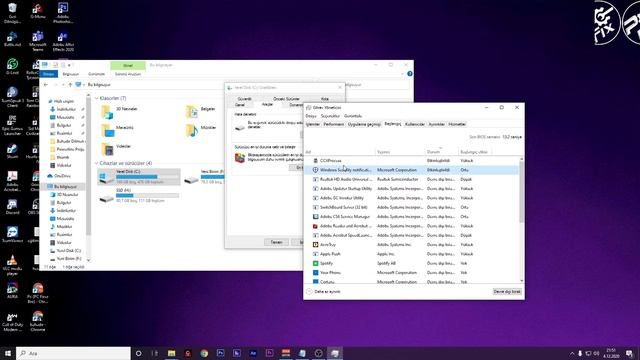Select Spotify icon in startup list

[x=315, y=263]
